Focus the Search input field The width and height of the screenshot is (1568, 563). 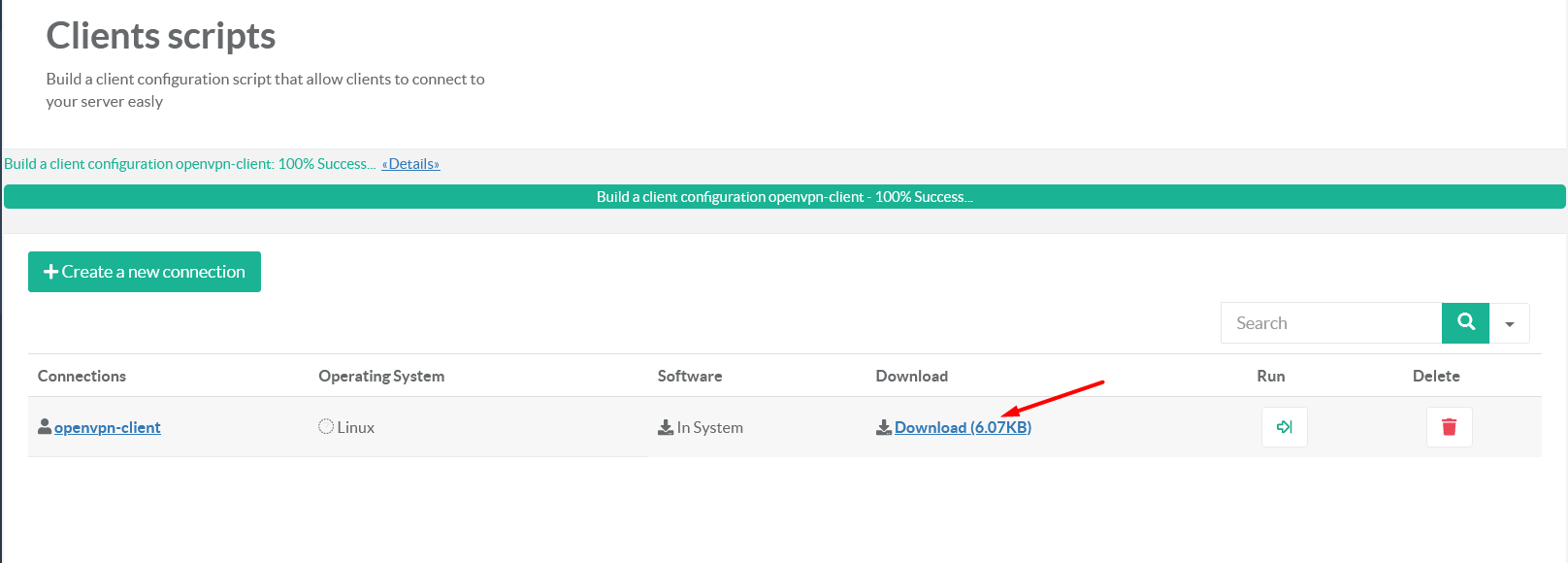pyautogui.click(x=1330, y=323)
